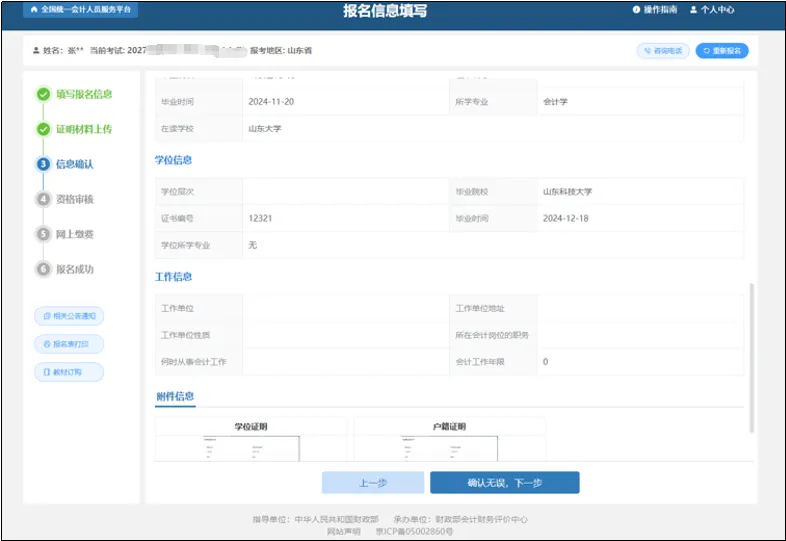Viewport: 786px width, 541px height.
Task: Click the 学位所学专业 value 无
Action: click(x=253, y=245)
